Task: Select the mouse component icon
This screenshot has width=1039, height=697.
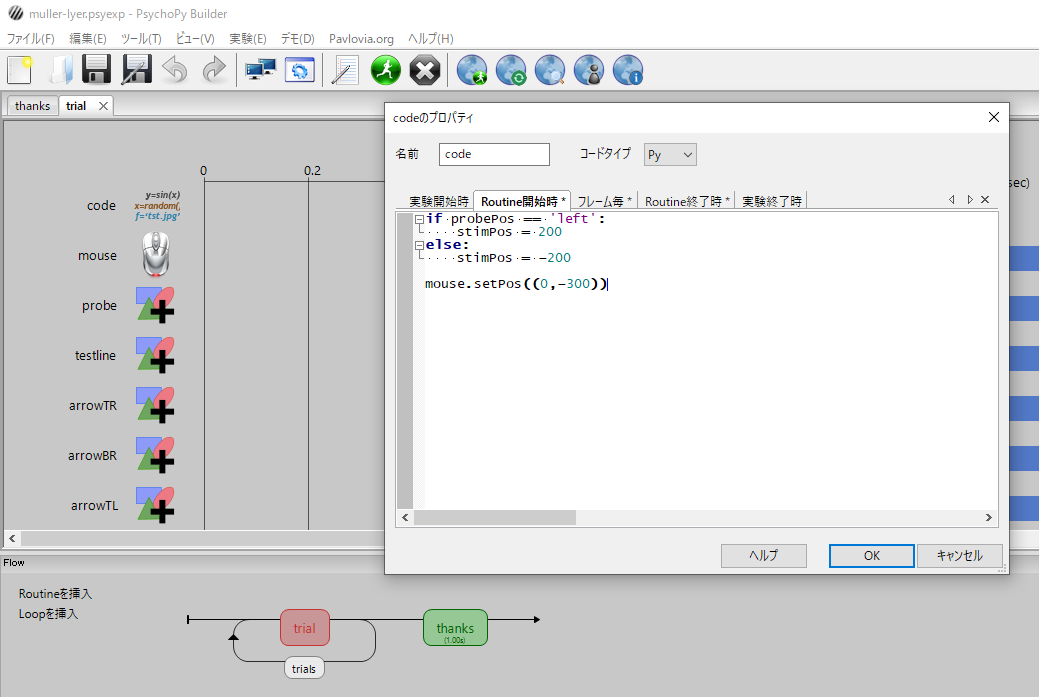Action: (x=156, y=254)
